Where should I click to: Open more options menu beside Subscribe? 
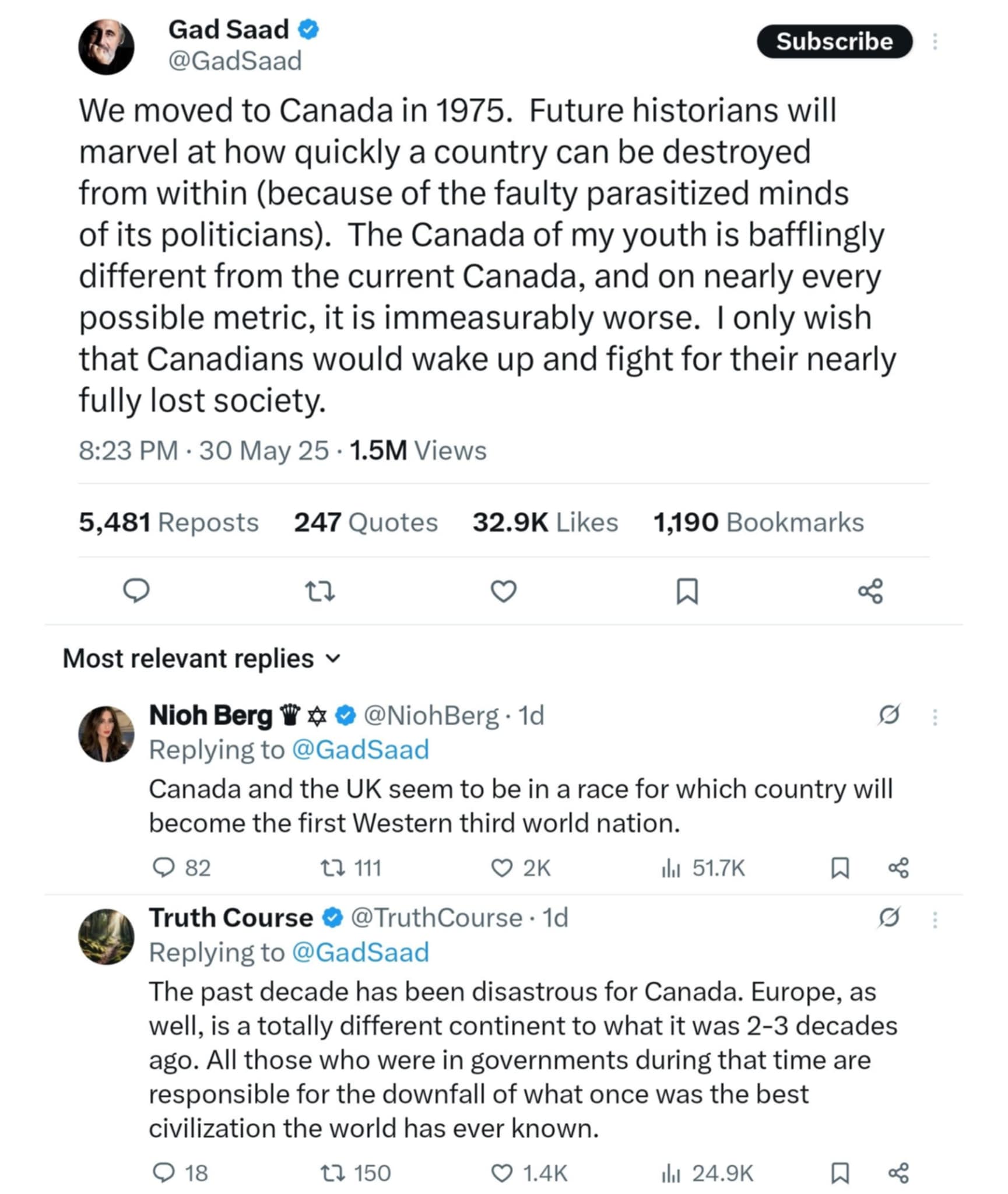point(935,41)
